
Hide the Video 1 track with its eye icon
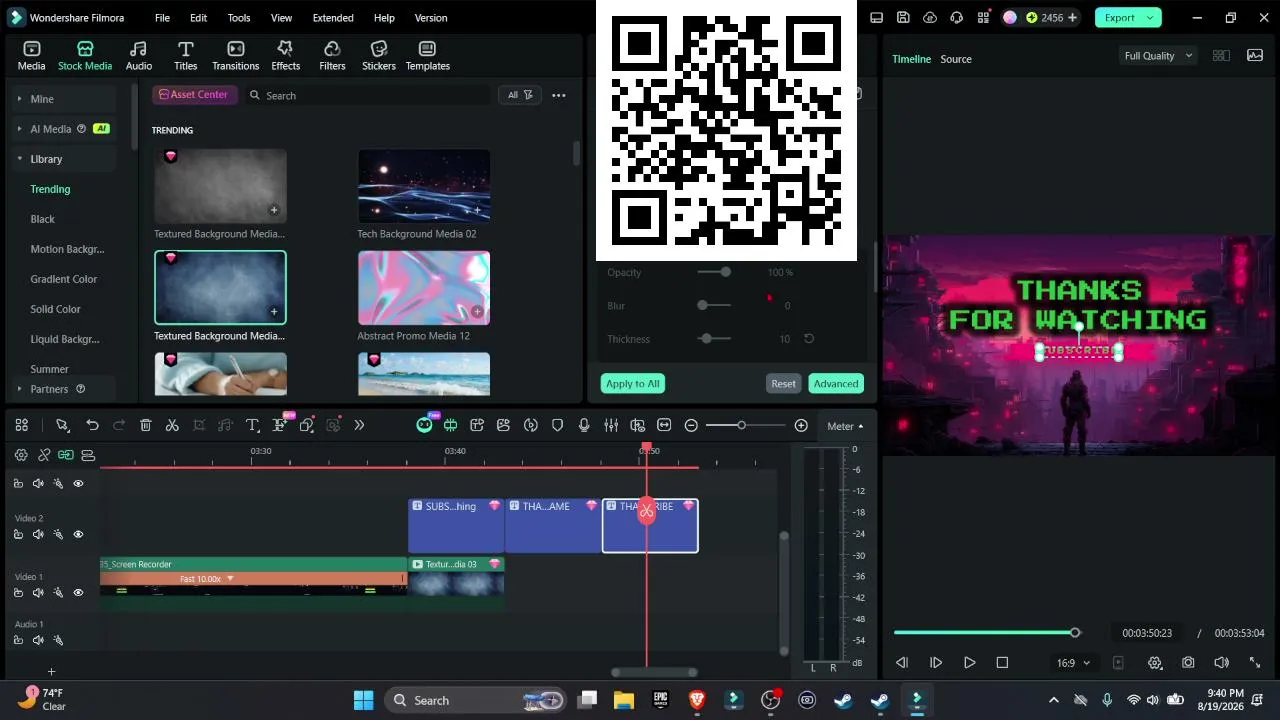pos(78,592)
